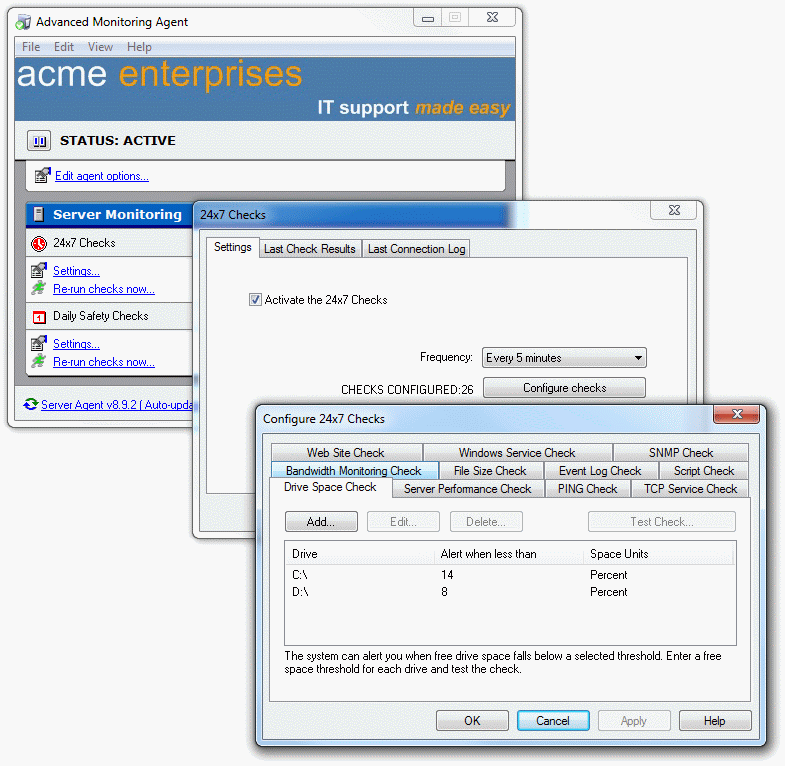Screen dimensions: 785x766
Task: Click the value 8 in the D:\ row
Action: point(444,592)
